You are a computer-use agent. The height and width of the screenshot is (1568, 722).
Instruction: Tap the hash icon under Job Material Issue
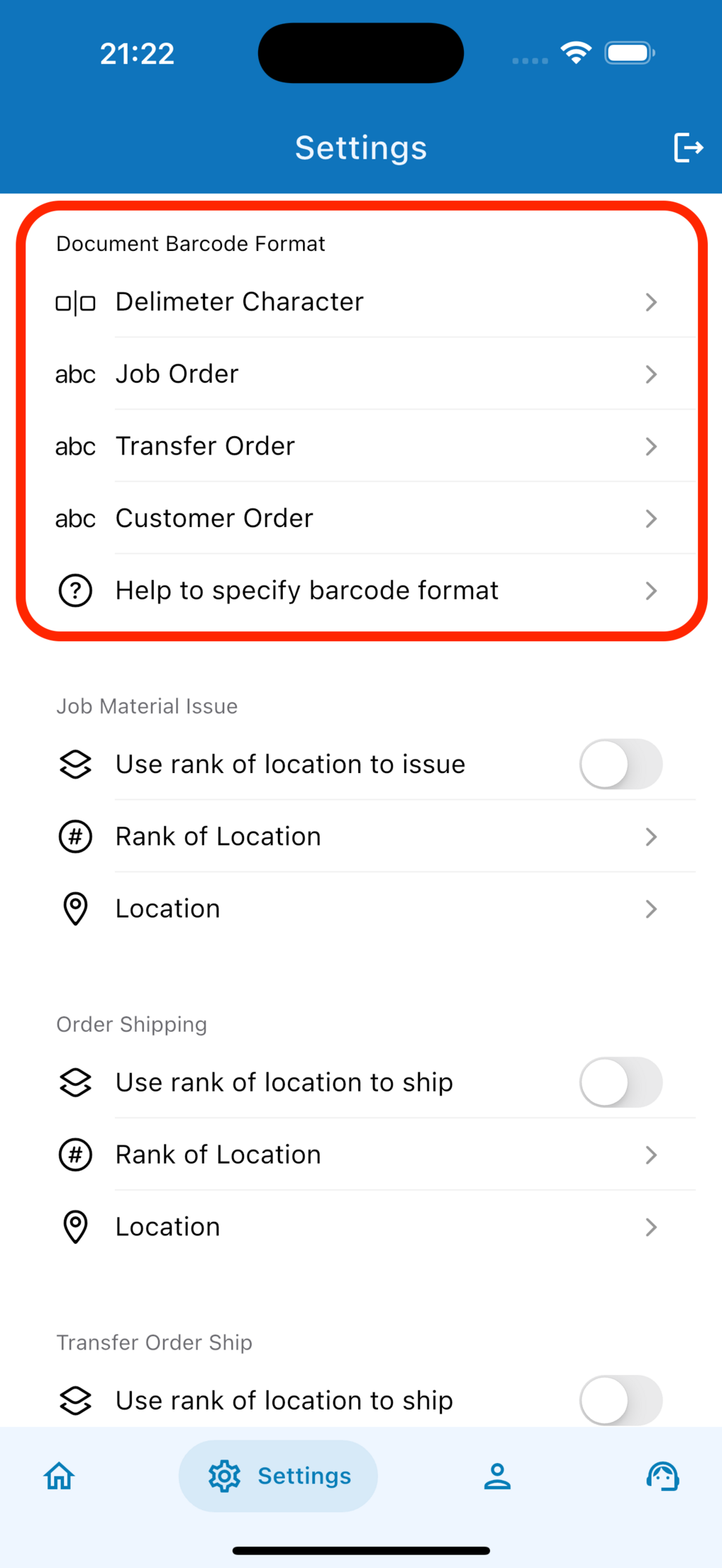[x=75, y=837]
